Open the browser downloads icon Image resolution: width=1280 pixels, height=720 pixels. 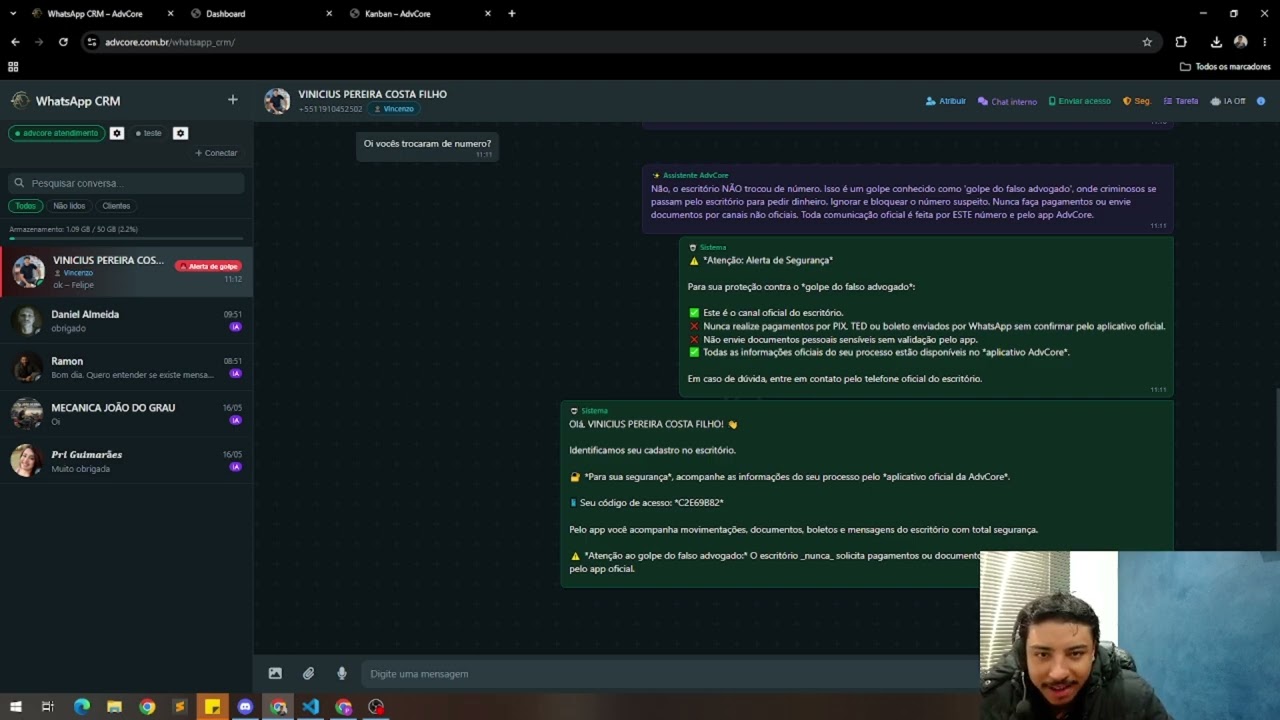1216,42
